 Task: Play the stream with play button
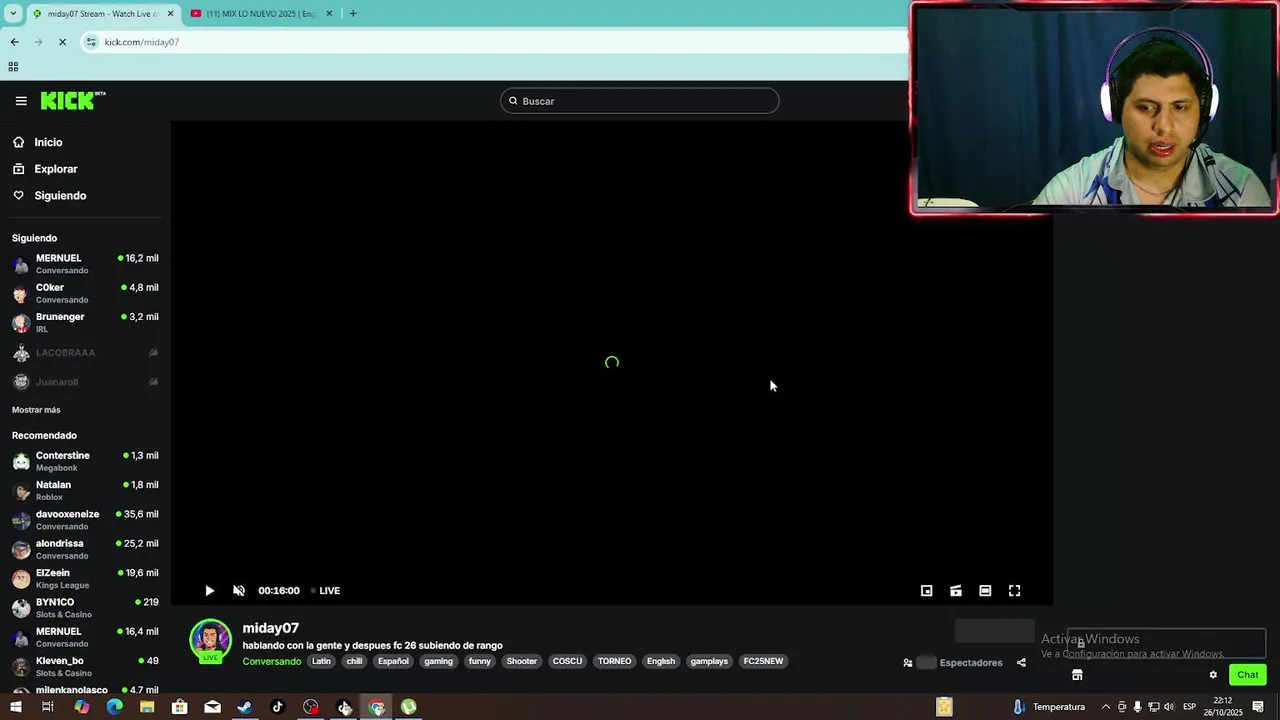point(209,591)
